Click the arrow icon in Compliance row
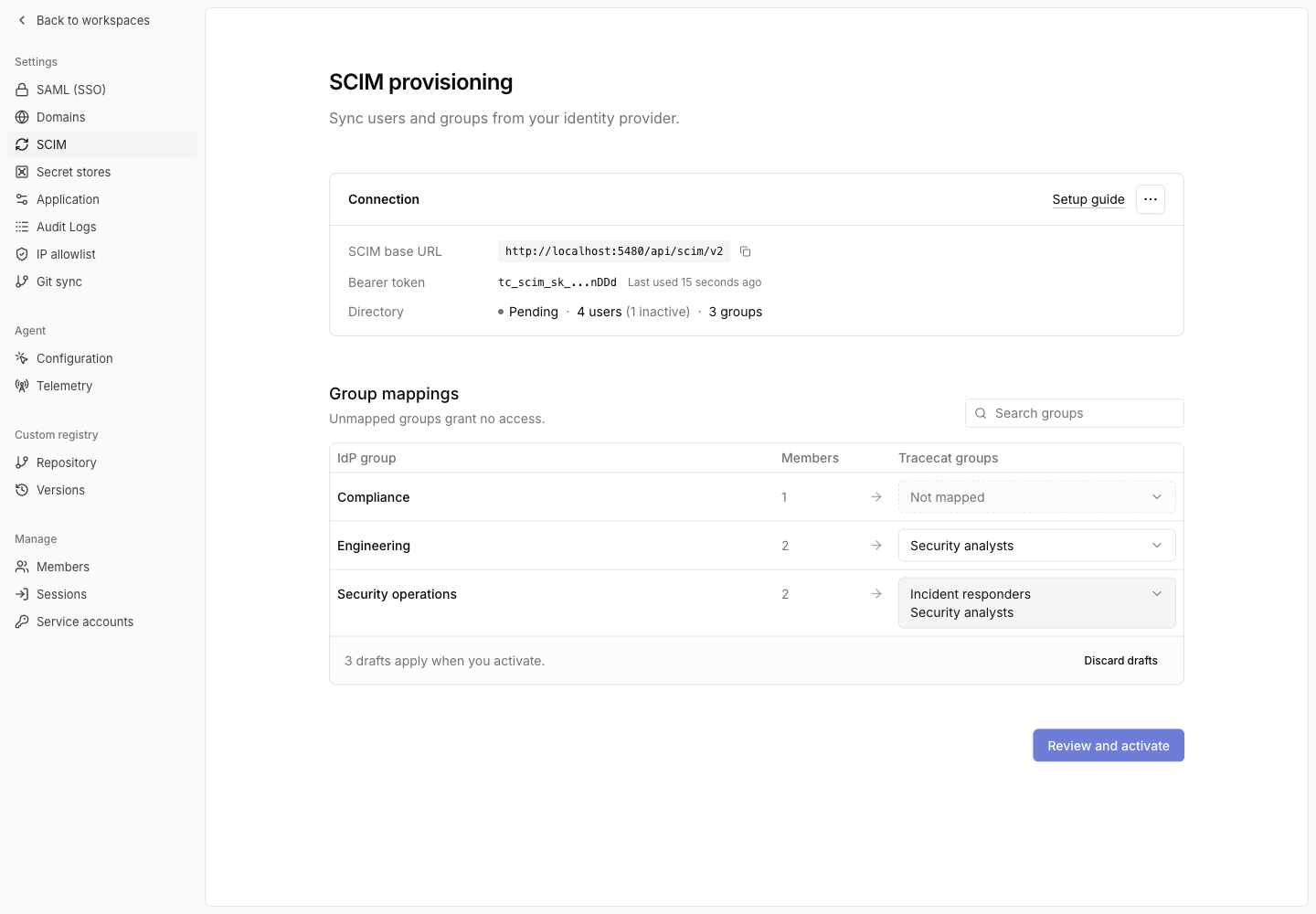Image resolution: width=1316 pixels, height=914 pixels. pyautogui.click(x=876, y=497)
